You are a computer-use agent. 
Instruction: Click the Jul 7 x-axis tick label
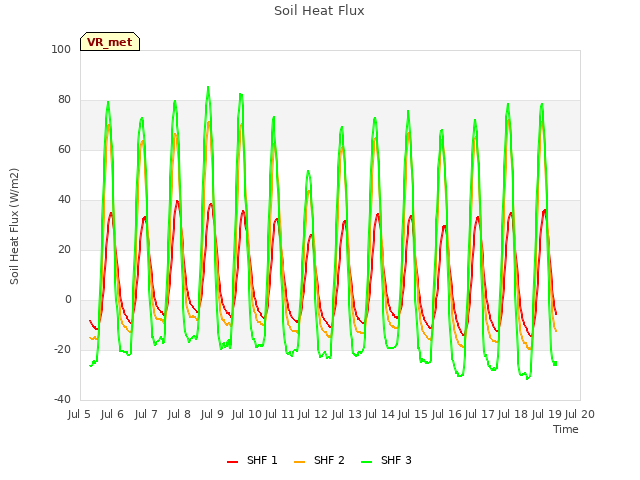point(146,414)
